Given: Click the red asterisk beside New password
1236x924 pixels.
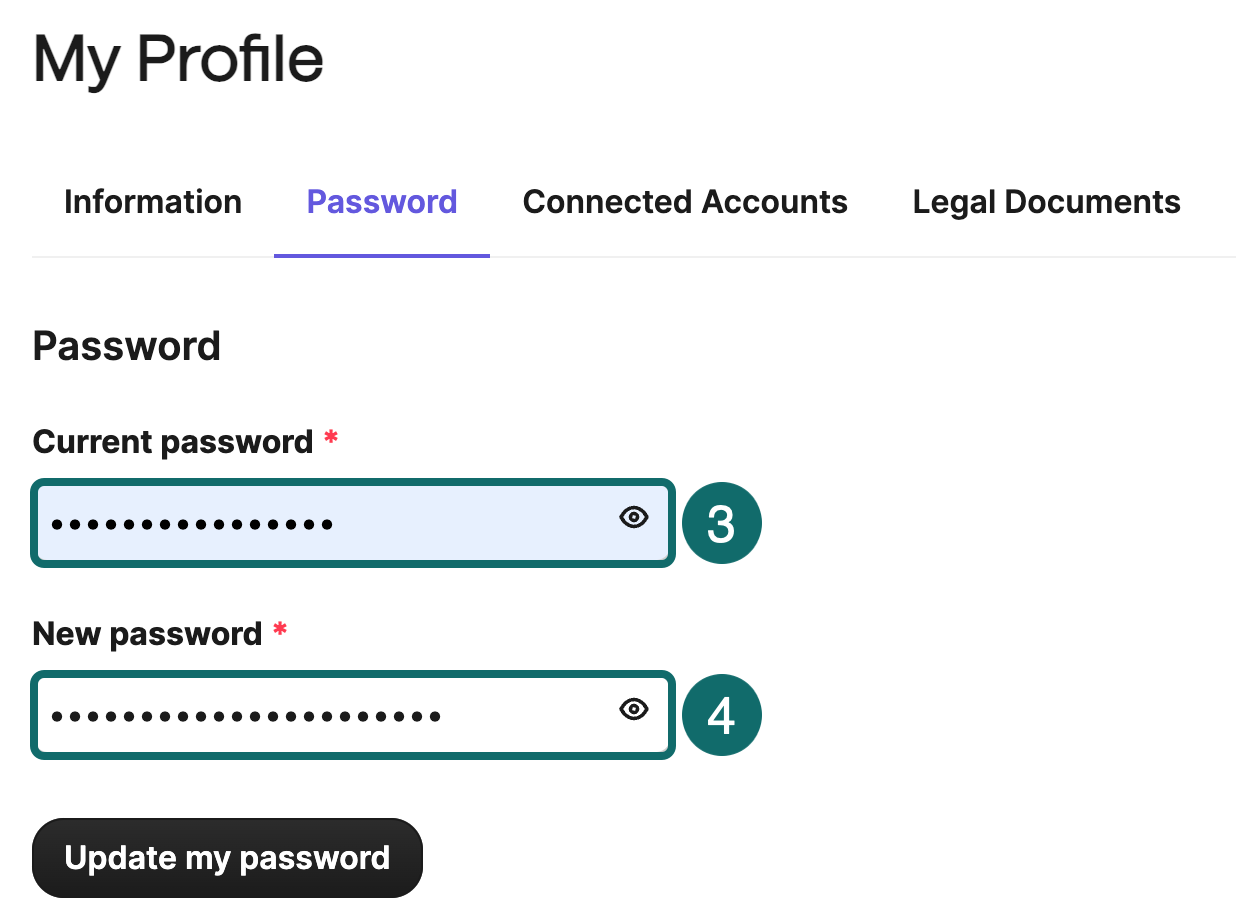Looking at the screenshot, I should click(280, 631).
